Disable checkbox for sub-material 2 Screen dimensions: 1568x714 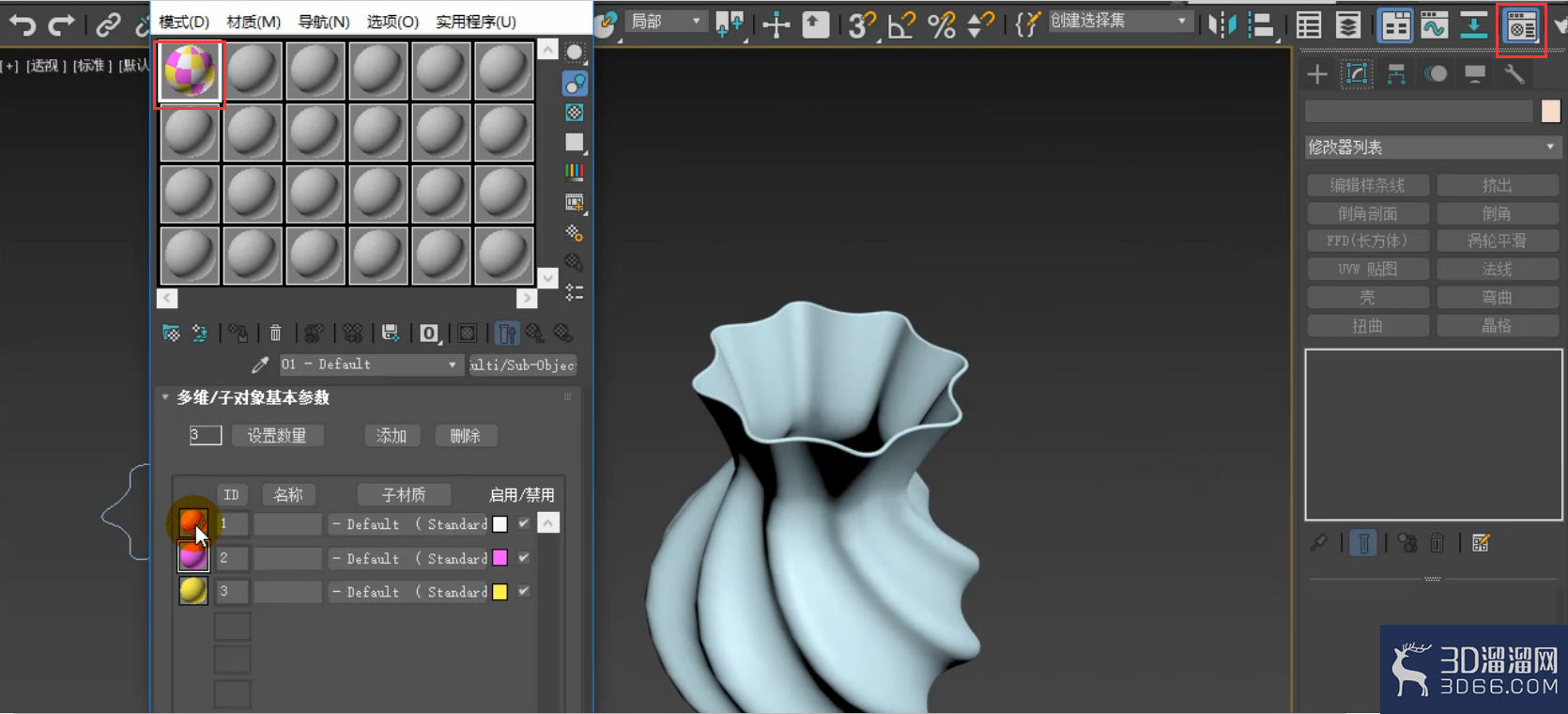coord(524,557)
